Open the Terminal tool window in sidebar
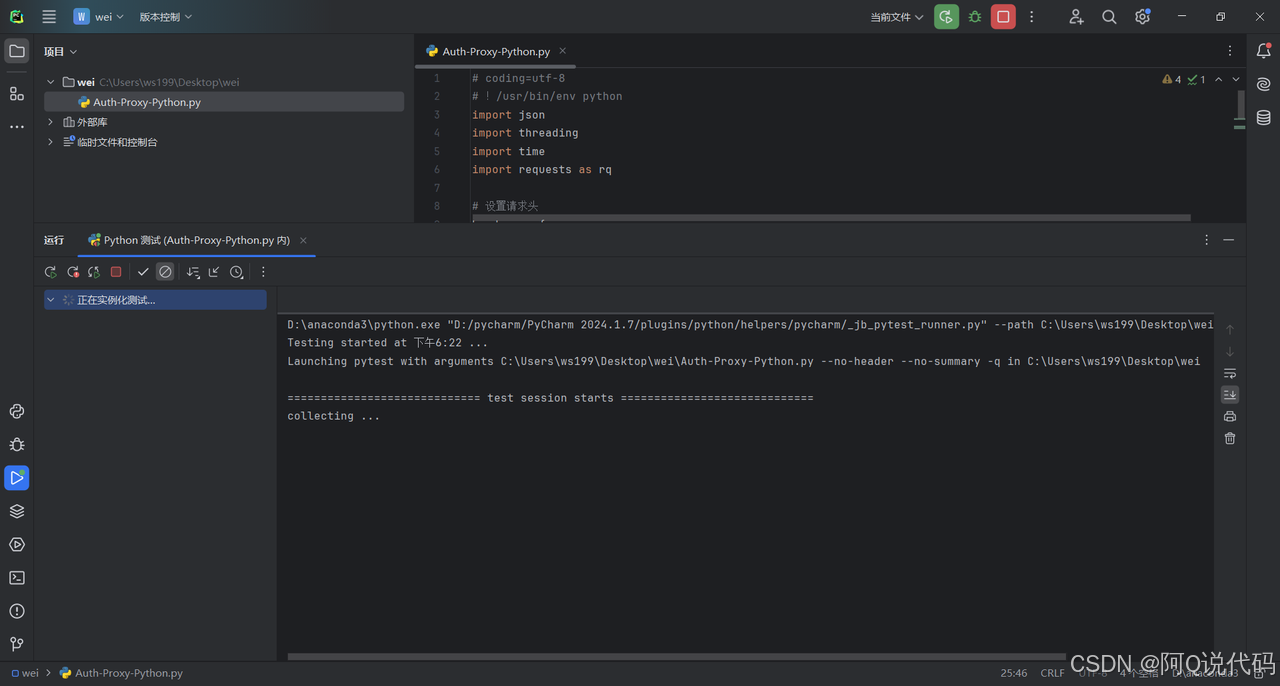The height and width of the screenshot is (686, 1280). (17, 578)
